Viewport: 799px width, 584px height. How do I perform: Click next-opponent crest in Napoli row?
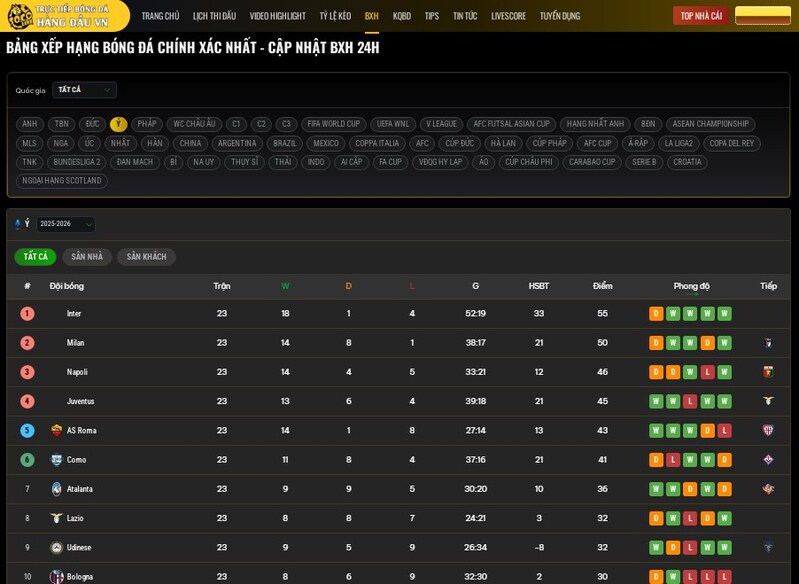click(768, 372)
